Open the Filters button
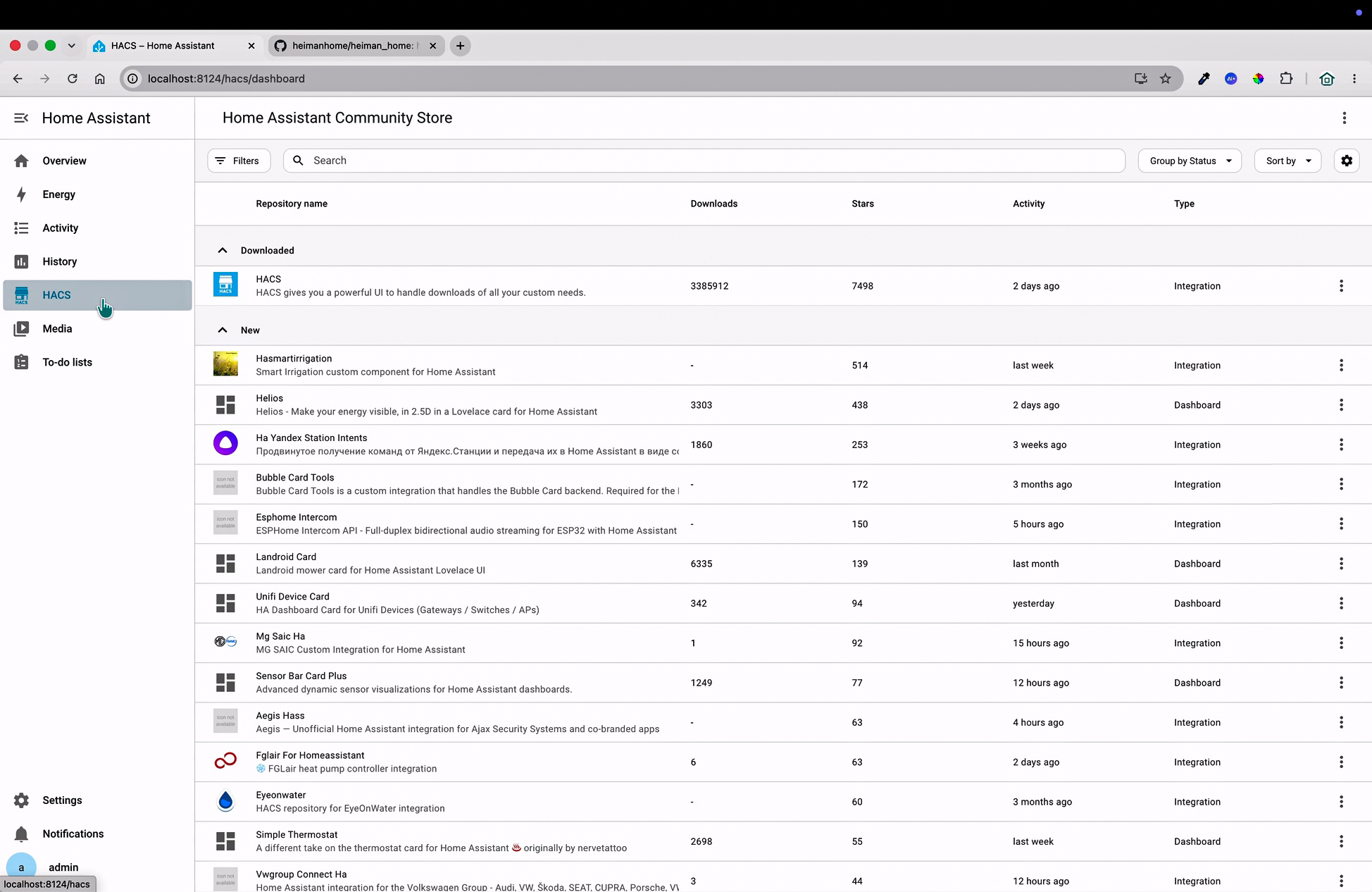This screenshot has width=1372, height=892. tap(239, 161)
